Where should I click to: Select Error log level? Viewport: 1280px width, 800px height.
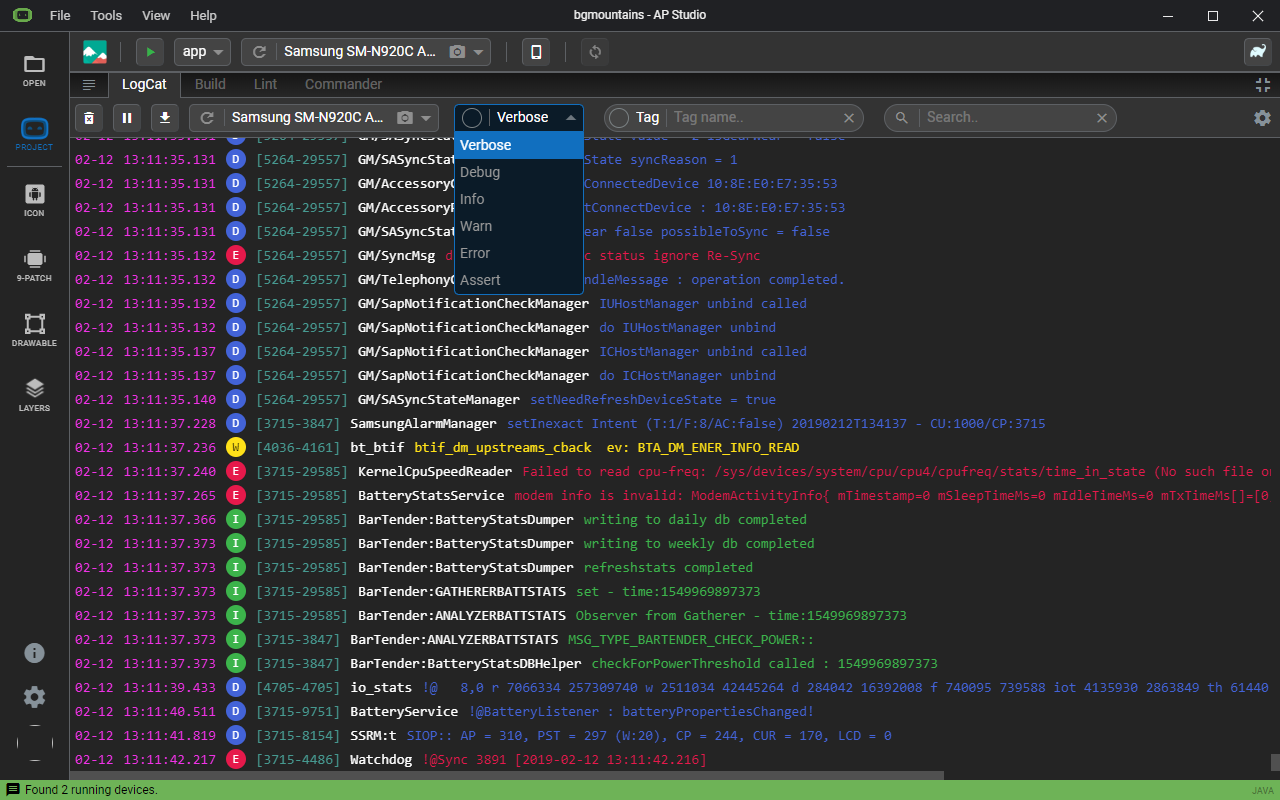(x=519, y=253)
